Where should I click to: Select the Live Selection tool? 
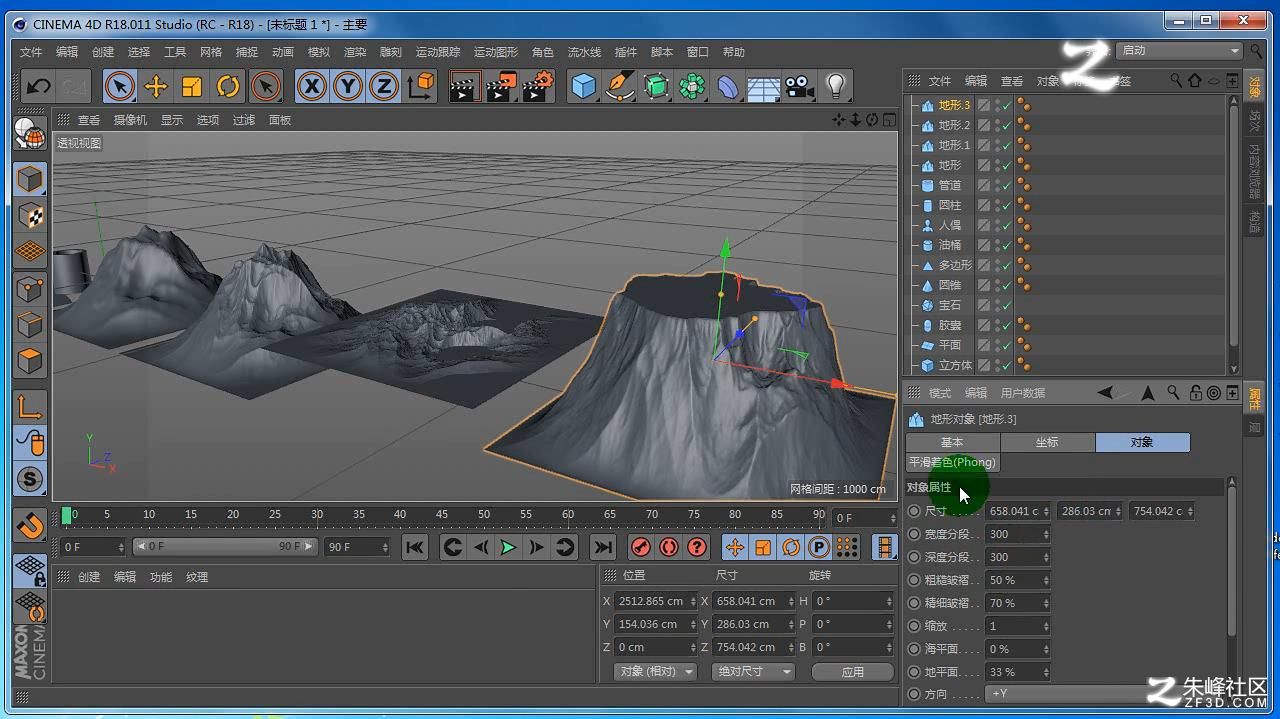(120, 87)
